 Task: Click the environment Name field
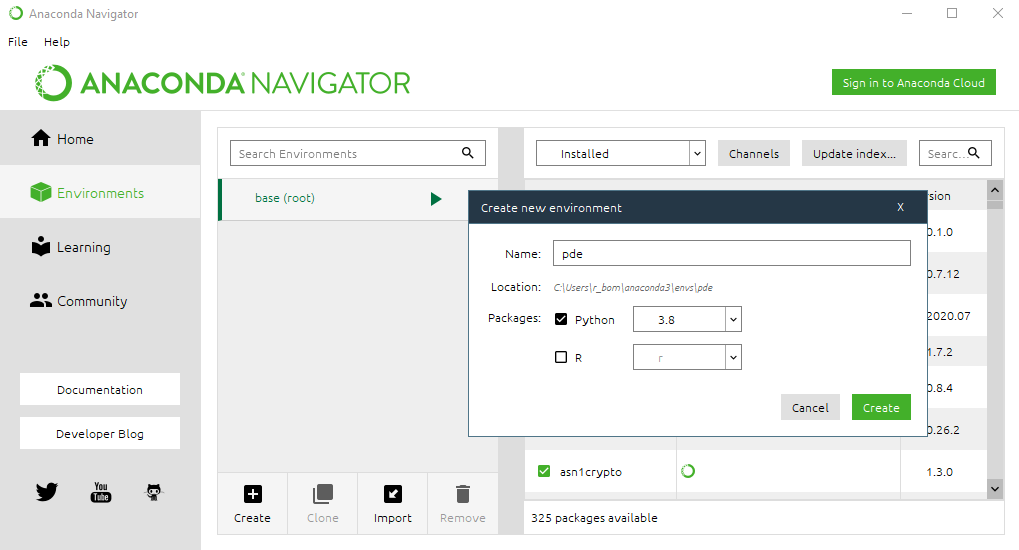point(732,254)
